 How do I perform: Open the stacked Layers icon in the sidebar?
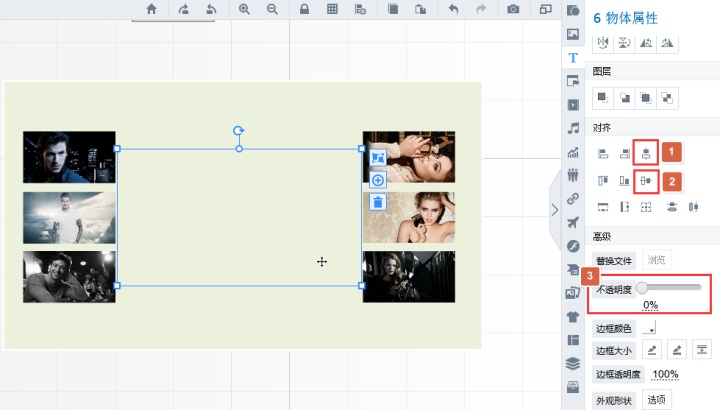click(573, 364)
